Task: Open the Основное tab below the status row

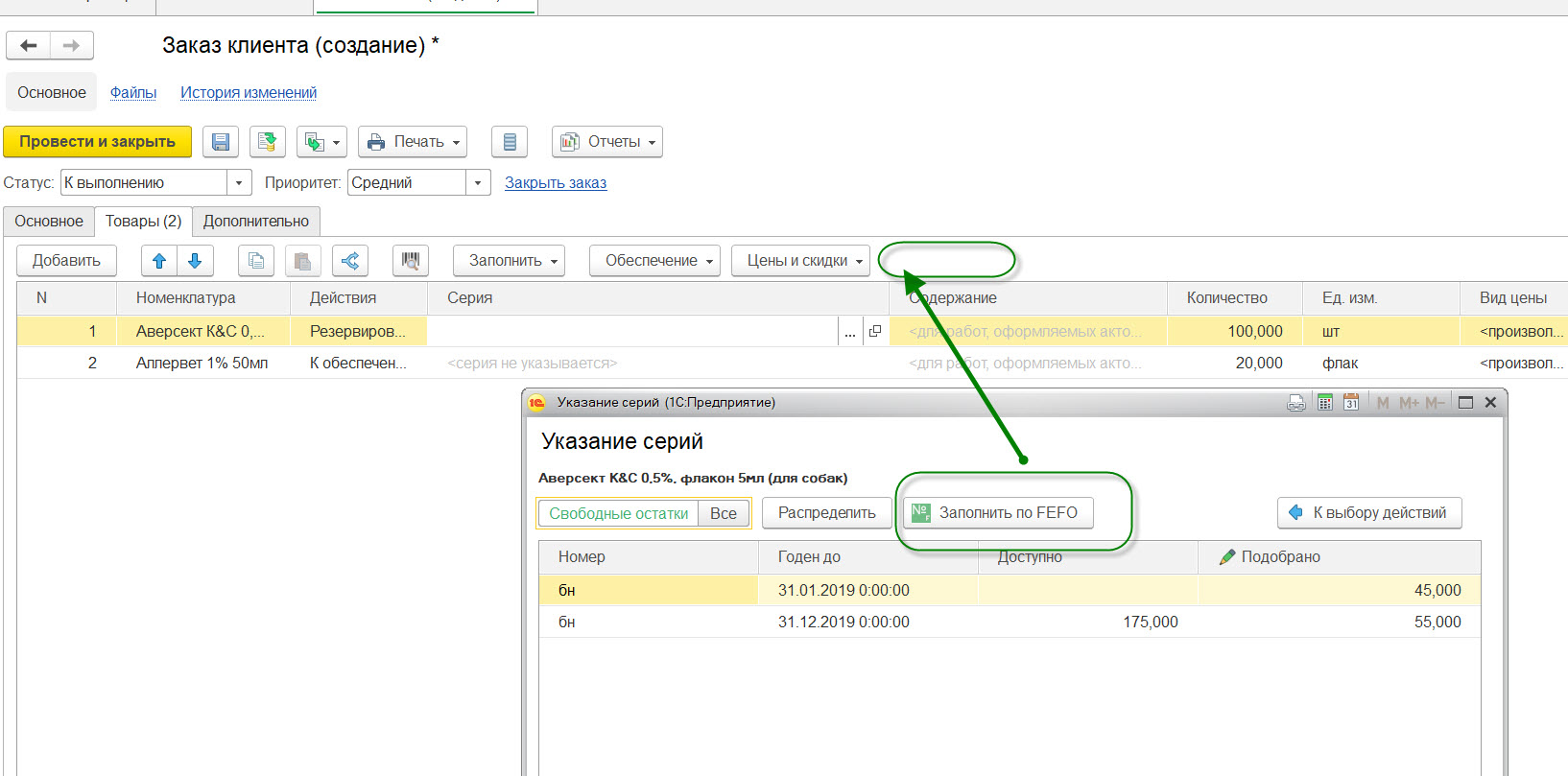Action: pyautogui.click(x=49, y=221)
